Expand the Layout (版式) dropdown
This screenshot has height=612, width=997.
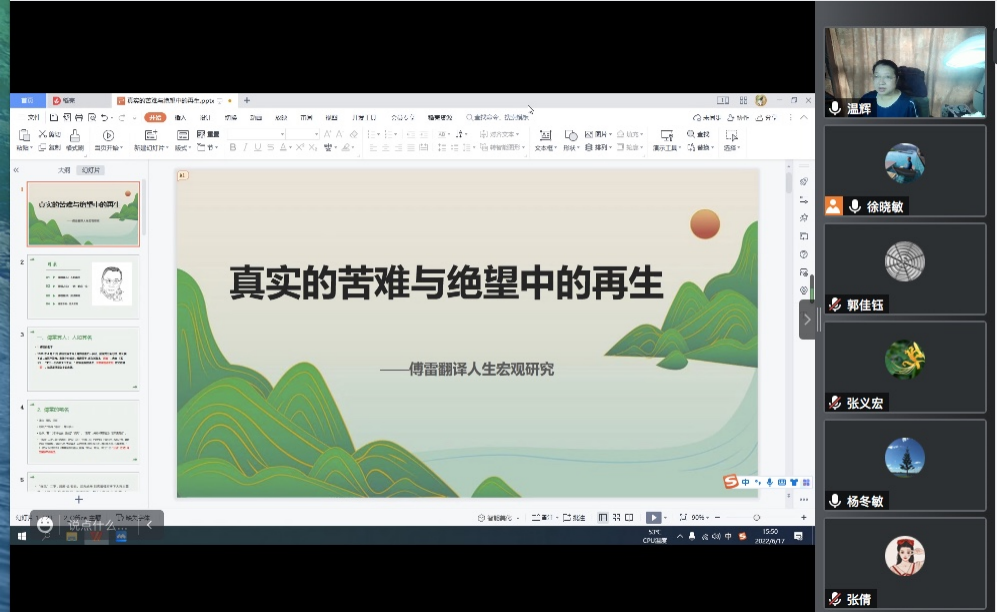click(x=184, y=148)
